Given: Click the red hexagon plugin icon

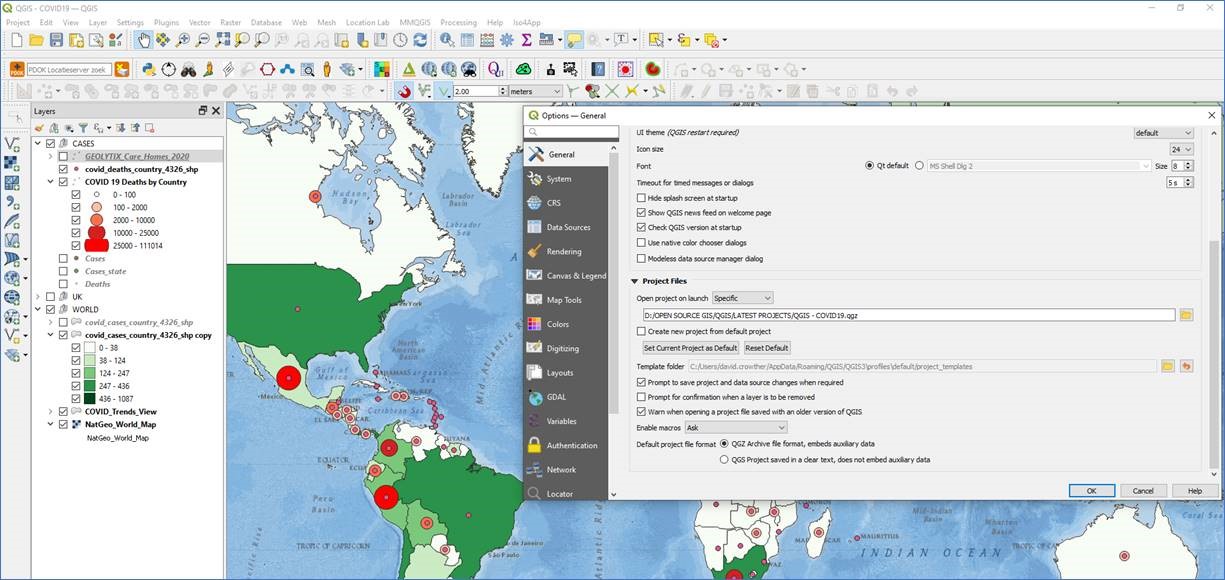Looking at the screenshot, I should pos(267,69).
